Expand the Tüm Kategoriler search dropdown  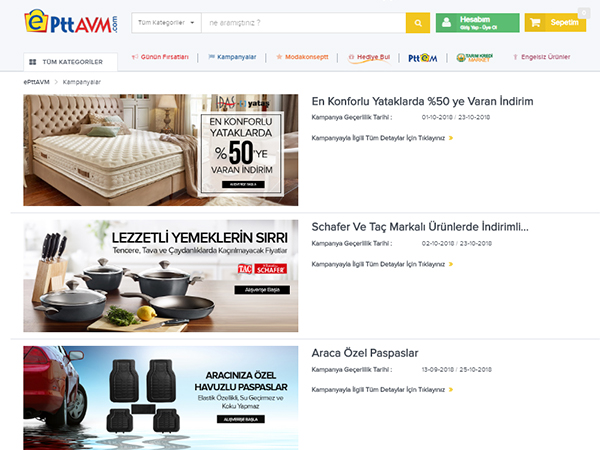click(166, 23)
